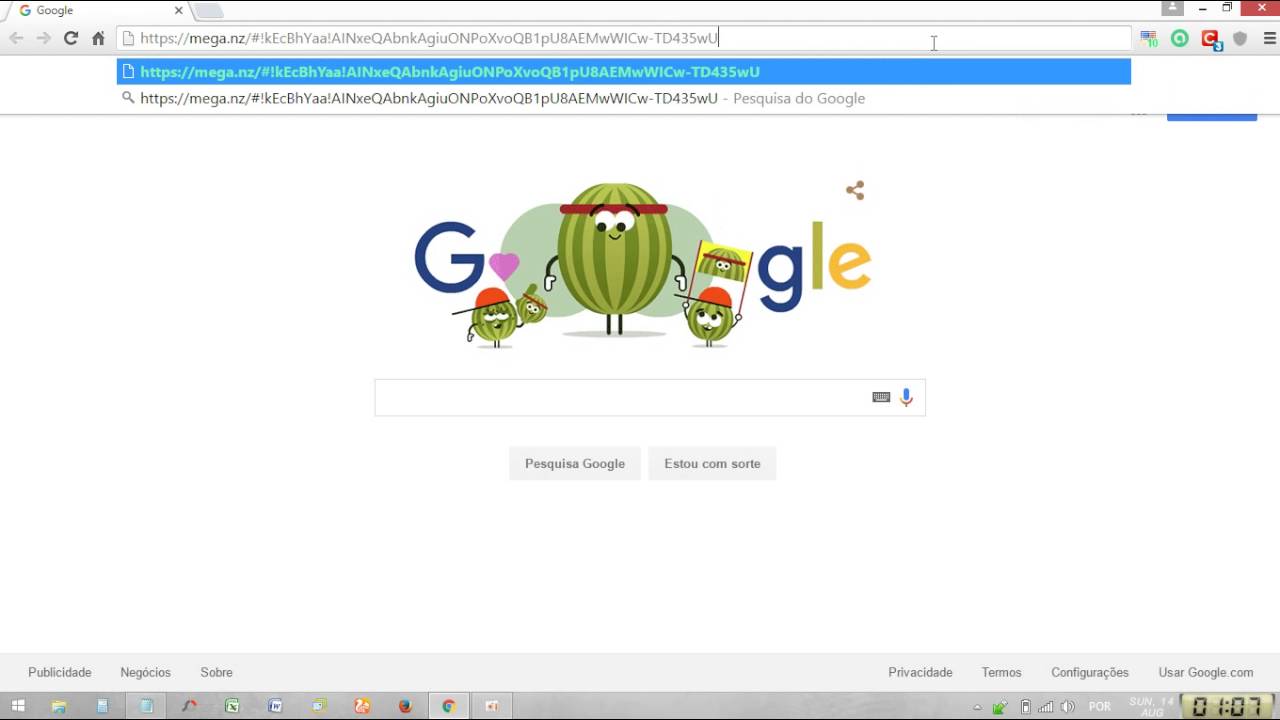The width and height of the screenshot is (1280, 720).
Task: Launch Excel from the taskbar
Action: tap(232, 706)
